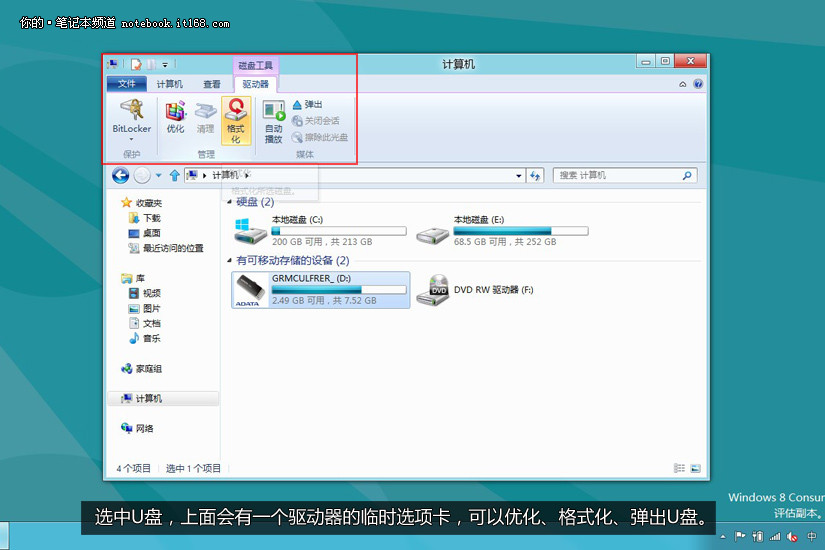Open the 文件 file tab
The height and width of the screenshot is (550, 825).
coord(126,84)
